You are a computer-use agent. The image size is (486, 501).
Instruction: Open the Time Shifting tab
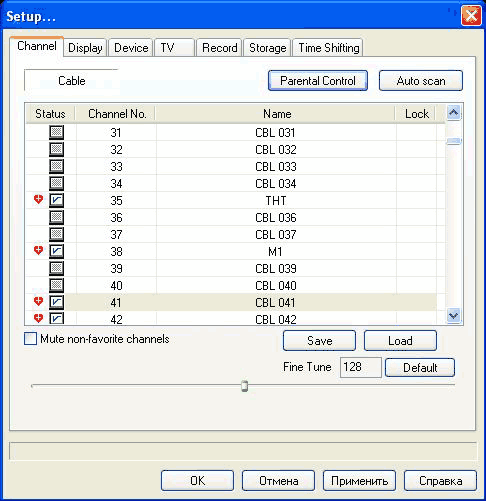[x=329, y=48]
